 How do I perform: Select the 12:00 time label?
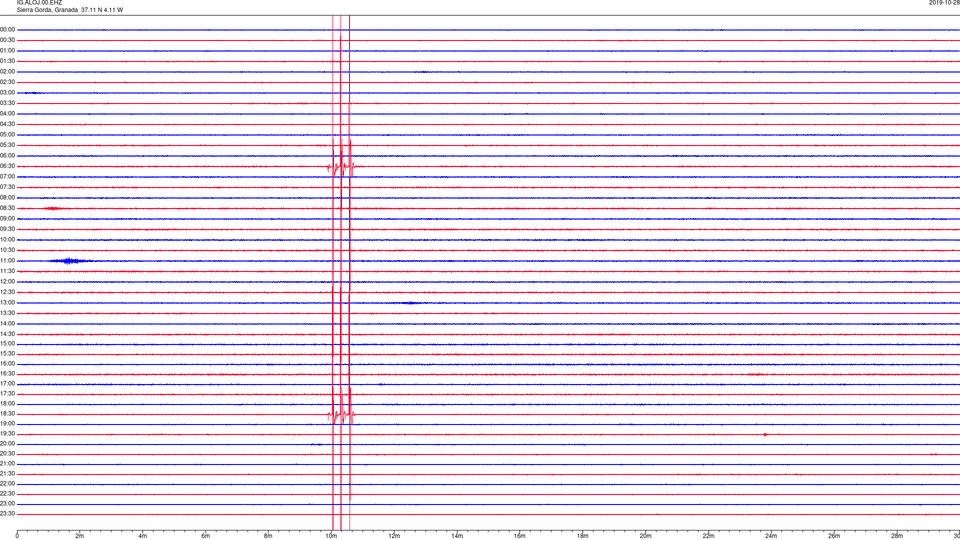pos(7,282)
